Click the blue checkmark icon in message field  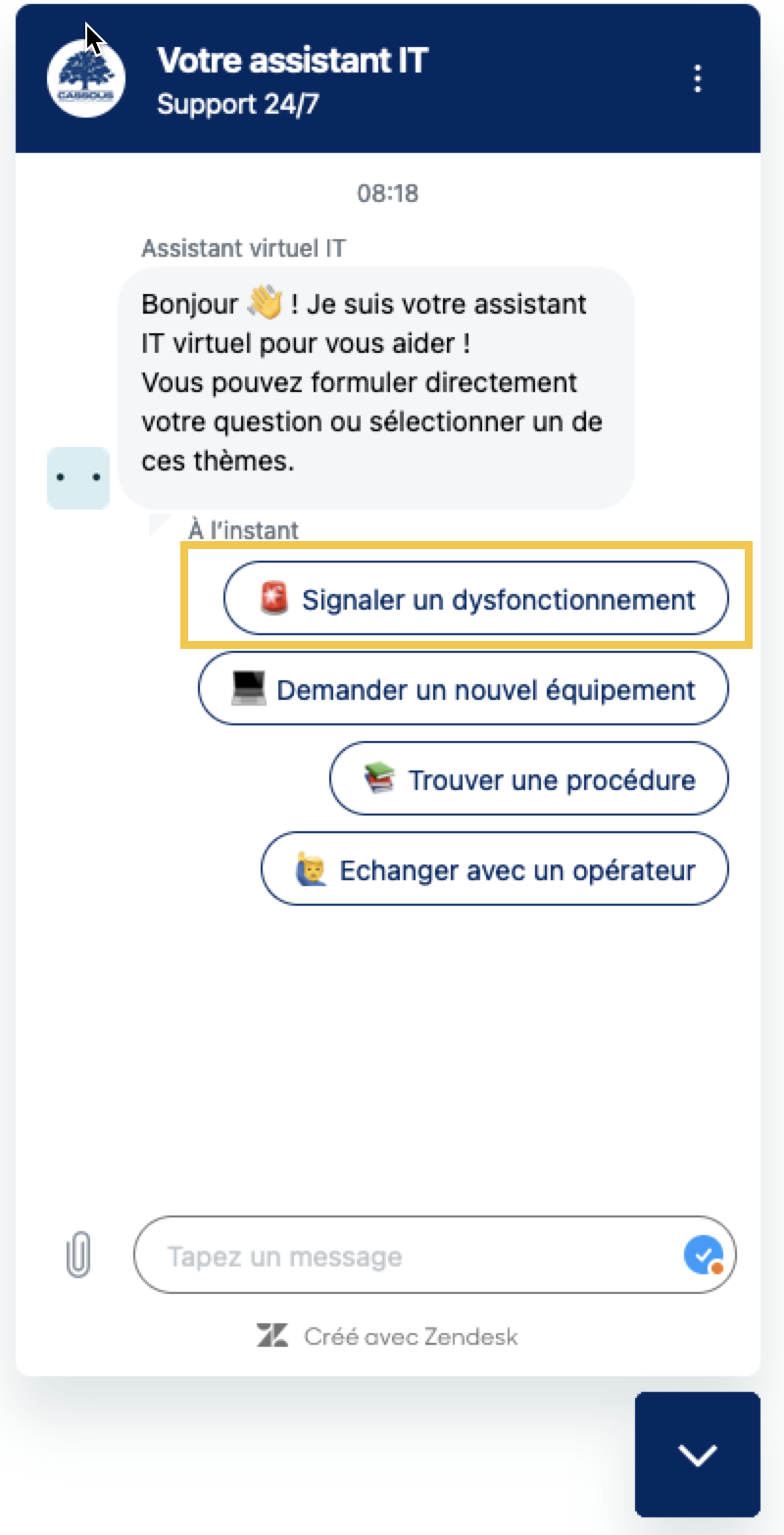coord(703,1256)
